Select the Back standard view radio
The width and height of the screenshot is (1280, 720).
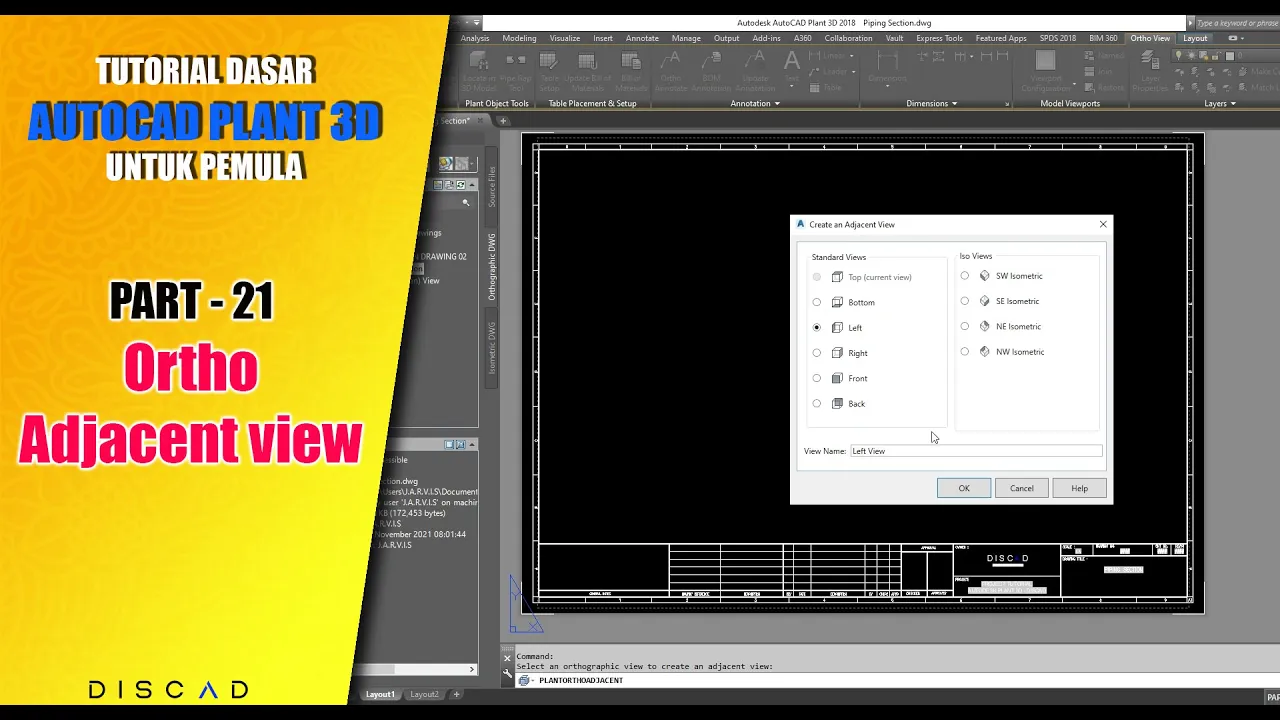tap(817, 403)
